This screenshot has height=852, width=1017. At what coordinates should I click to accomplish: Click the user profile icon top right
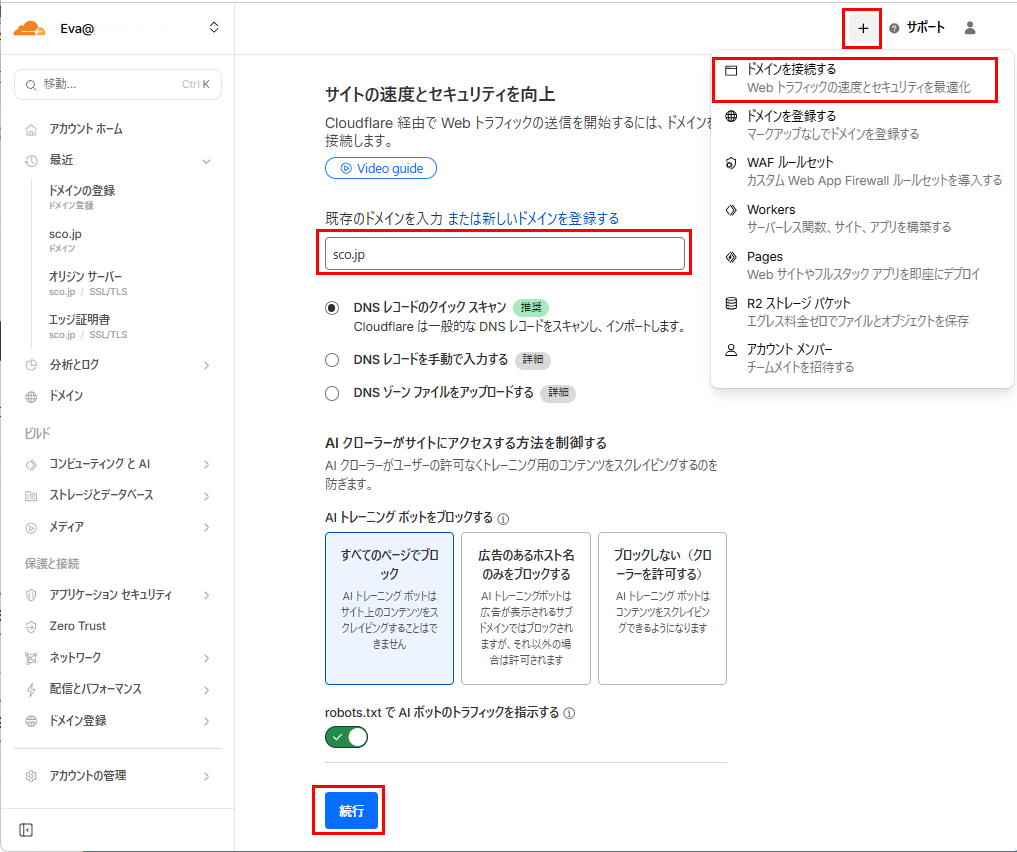(968, 28)
